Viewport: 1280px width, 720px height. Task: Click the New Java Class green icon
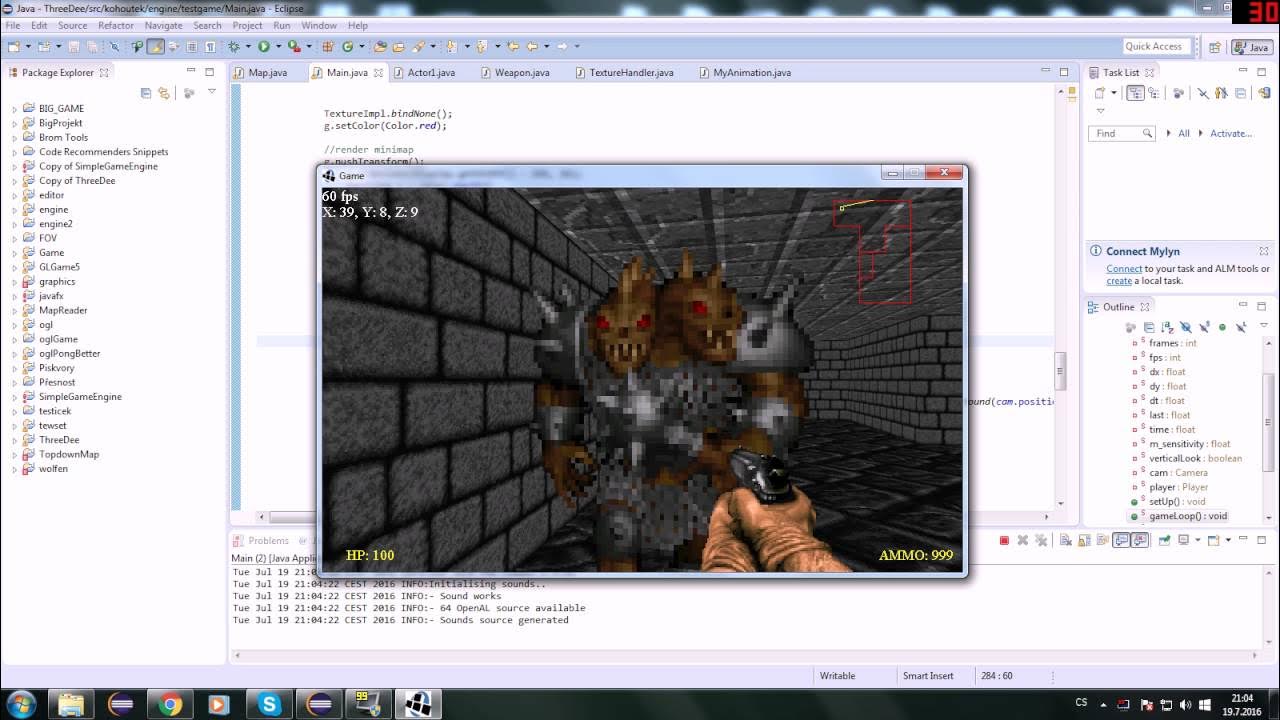point(347,46)
